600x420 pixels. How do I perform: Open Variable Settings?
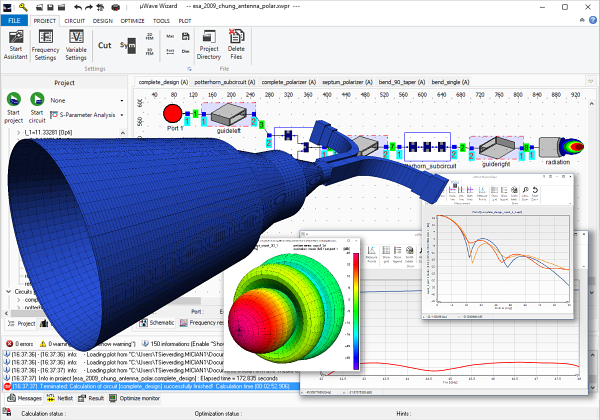pos(76,47)
